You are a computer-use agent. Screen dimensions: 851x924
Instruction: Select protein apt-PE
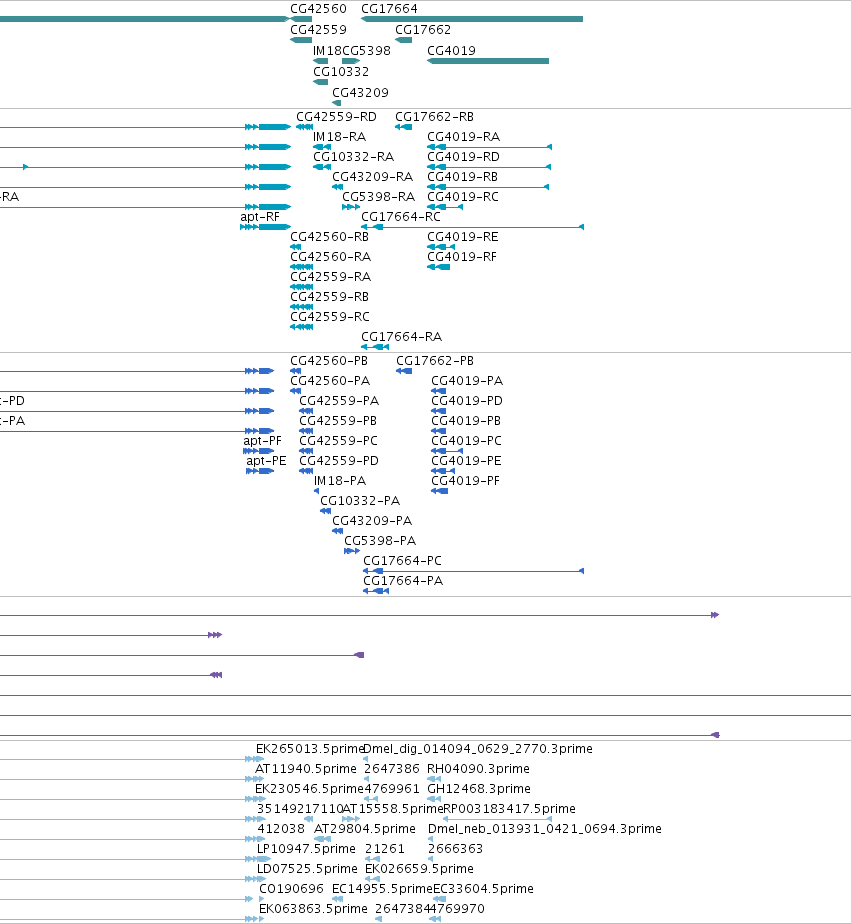tap(266, 461)
